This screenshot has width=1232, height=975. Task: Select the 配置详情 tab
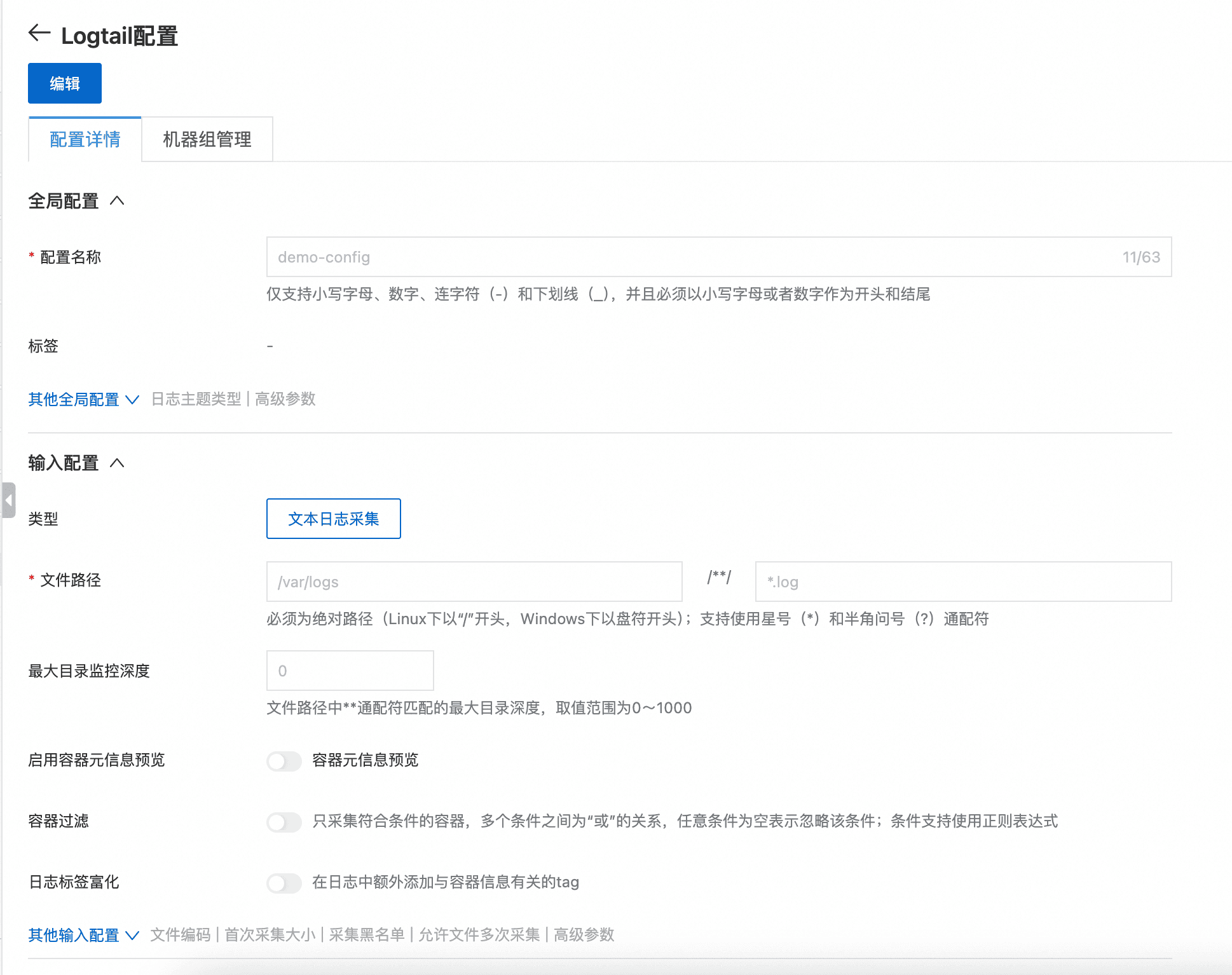85,140
